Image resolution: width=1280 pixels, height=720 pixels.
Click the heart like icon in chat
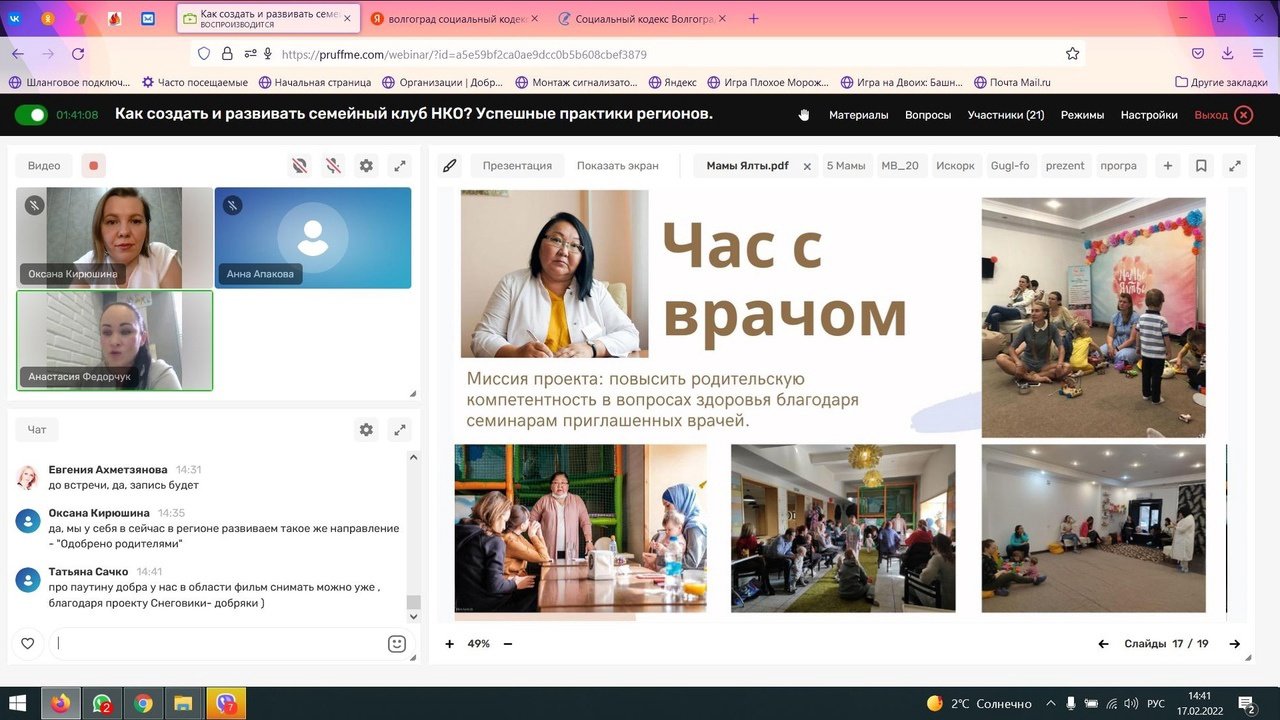point(28,643)
